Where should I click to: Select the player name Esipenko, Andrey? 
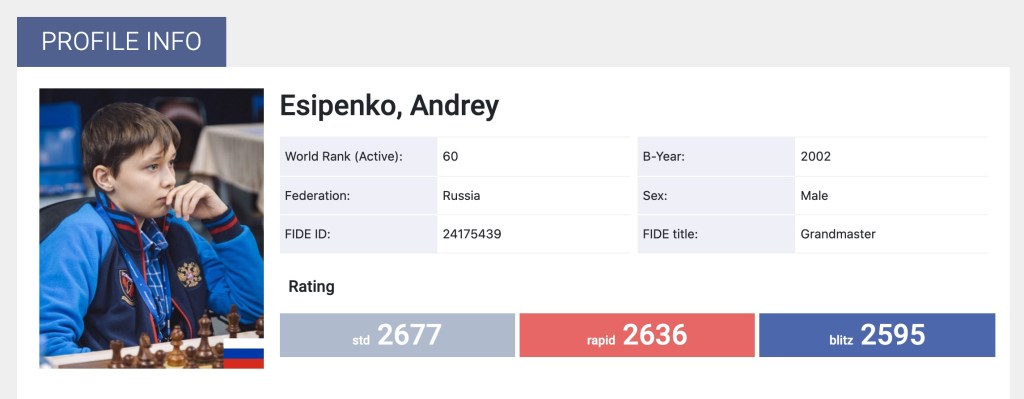click(x=389, y=106)
